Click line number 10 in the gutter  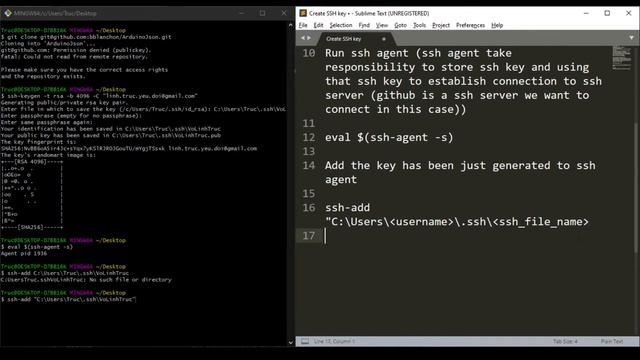point(309,53)
